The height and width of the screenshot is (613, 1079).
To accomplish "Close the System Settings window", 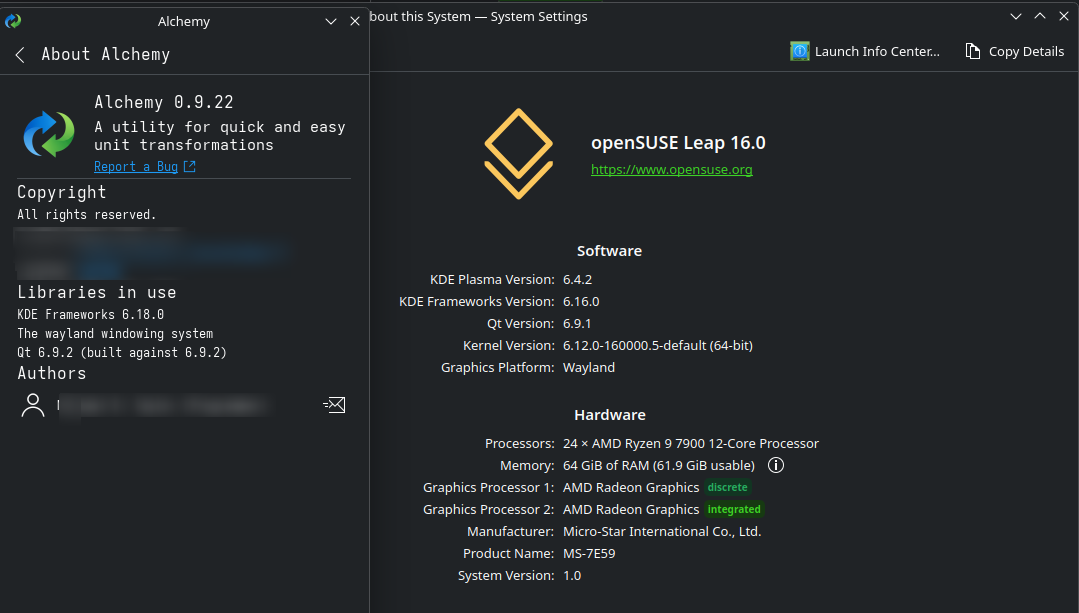I will pos(1062,17).
